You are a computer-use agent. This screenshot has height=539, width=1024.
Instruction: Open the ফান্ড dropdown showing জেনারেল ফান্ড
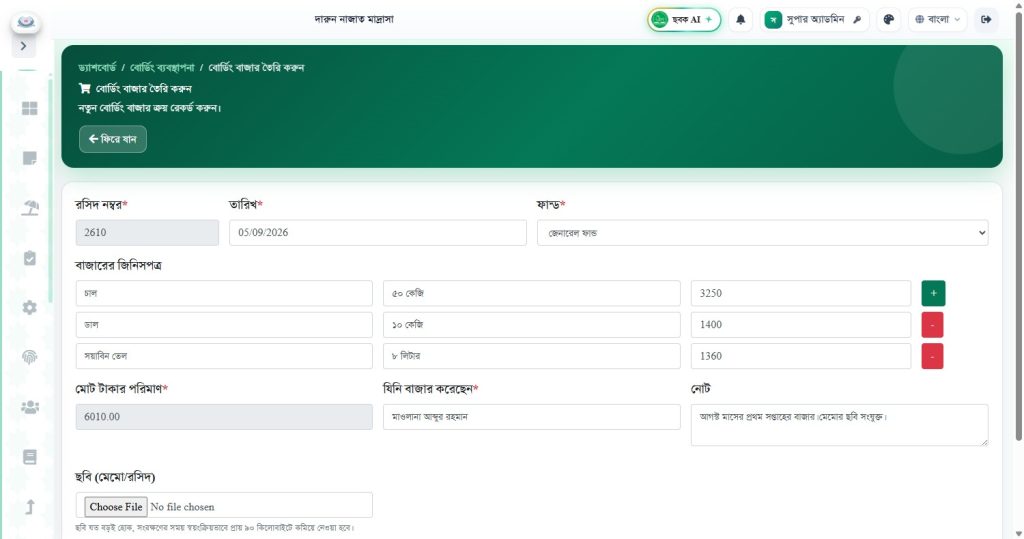(x=762, y=233)
